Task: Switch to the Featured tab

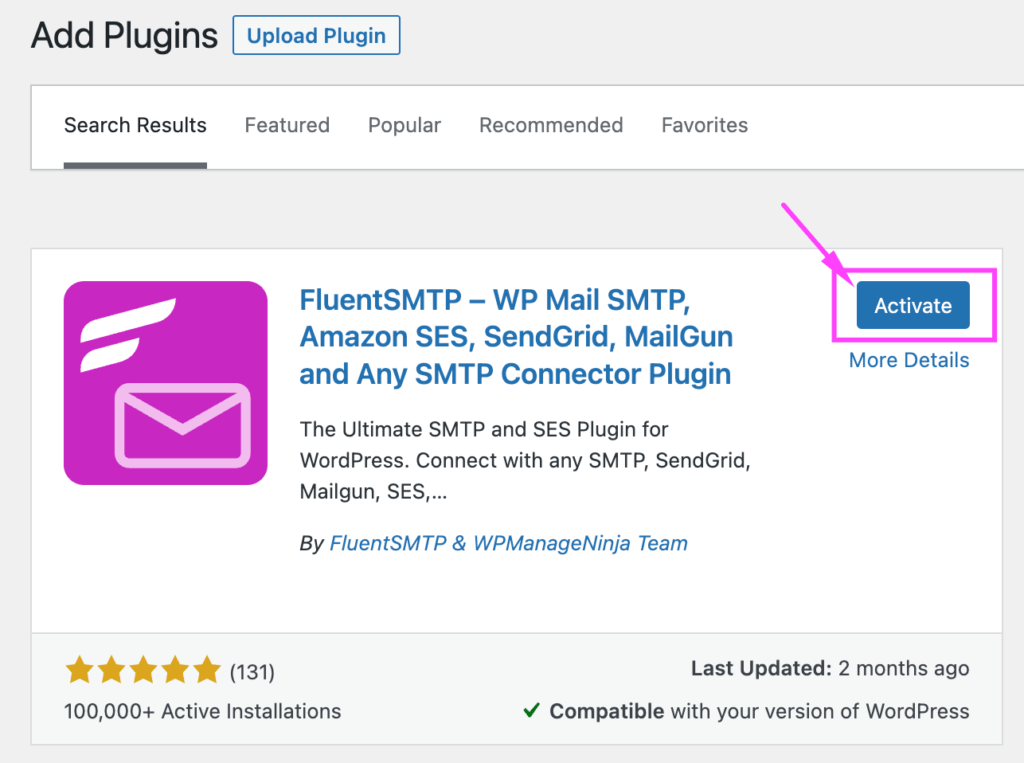Action: click(x=287, y=125)
